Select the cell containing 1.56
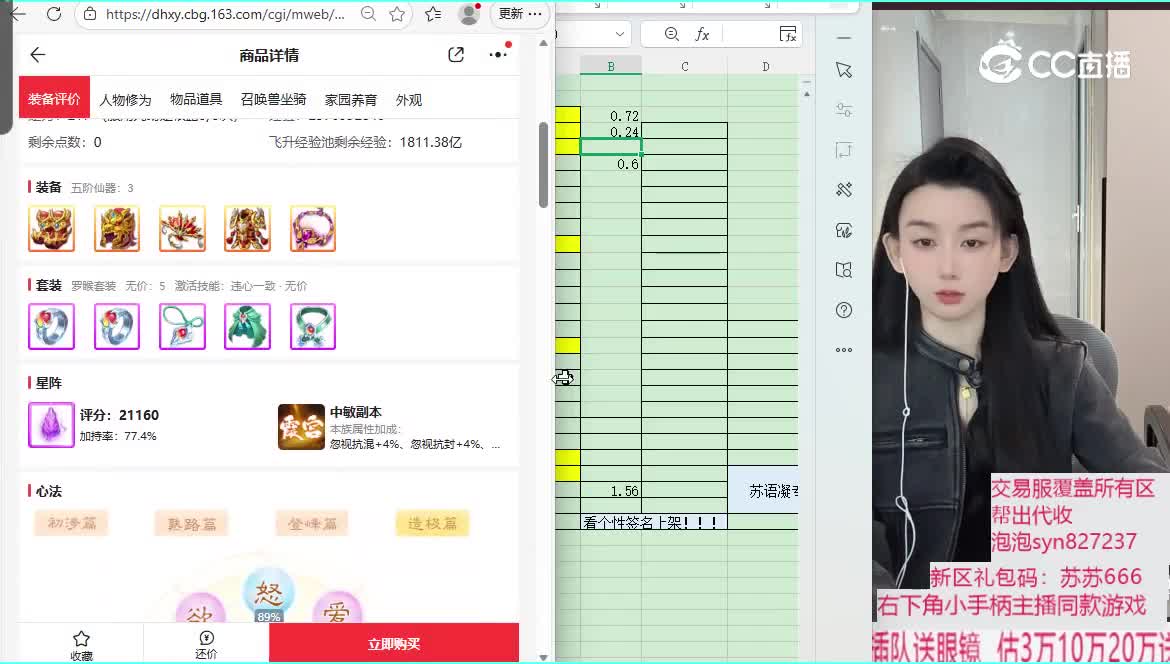Screen dimensions: 1170x664 pos(611,490)
